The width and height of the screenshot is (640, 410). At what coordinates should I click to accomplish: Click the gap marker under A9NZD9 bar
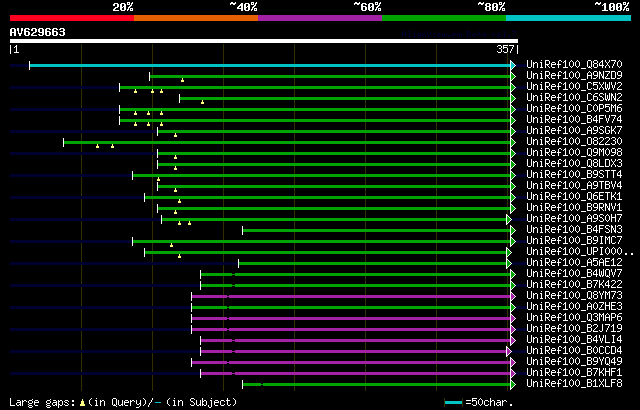182,80
